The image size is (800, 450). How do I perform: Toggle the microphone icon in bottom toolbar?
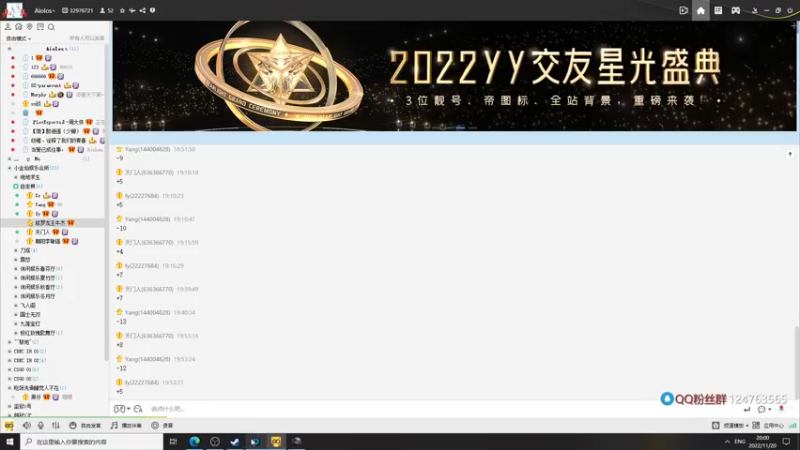click(x=41, y=425)
